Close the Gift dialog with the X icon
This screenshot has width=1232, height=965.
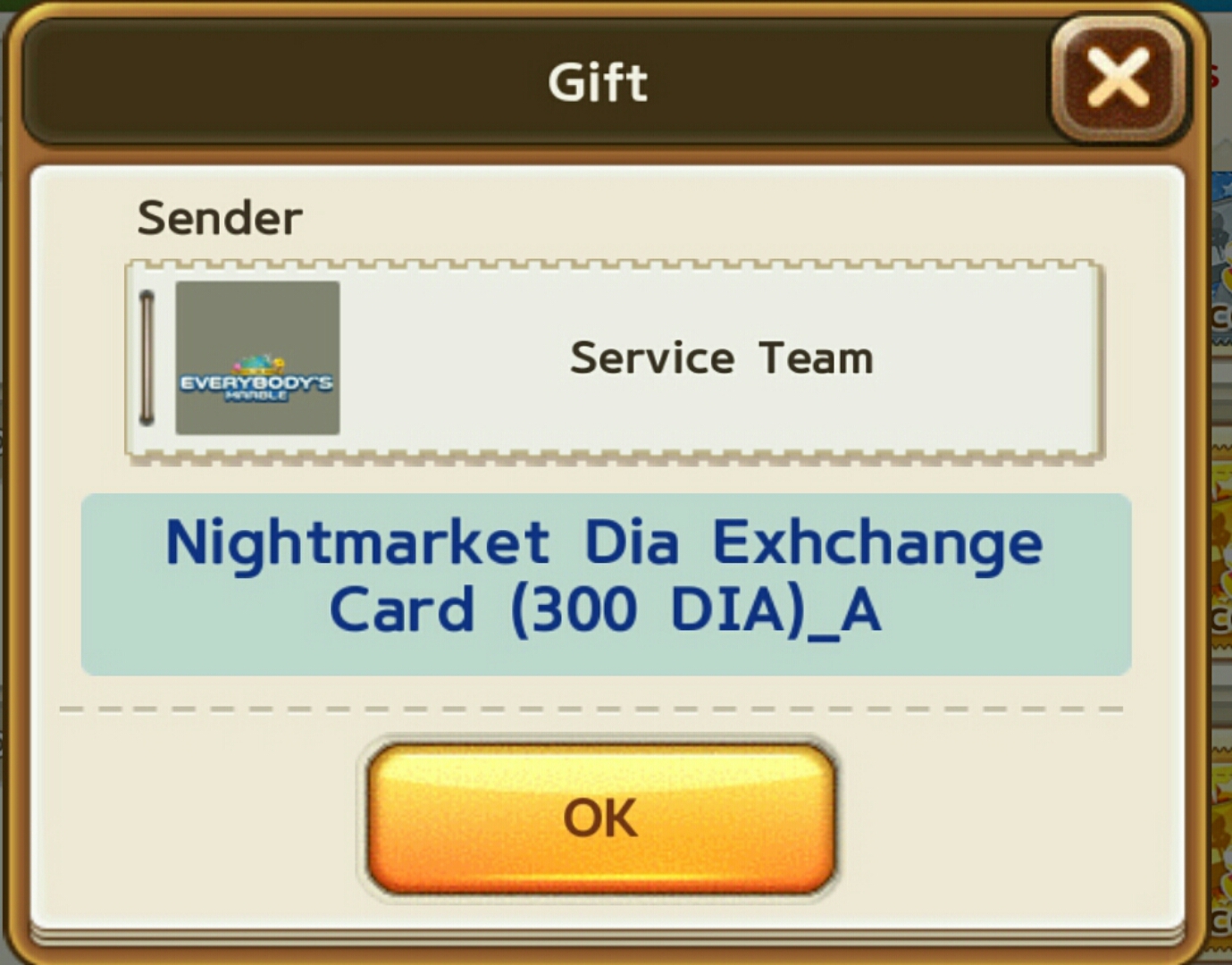click(1118, 77)
